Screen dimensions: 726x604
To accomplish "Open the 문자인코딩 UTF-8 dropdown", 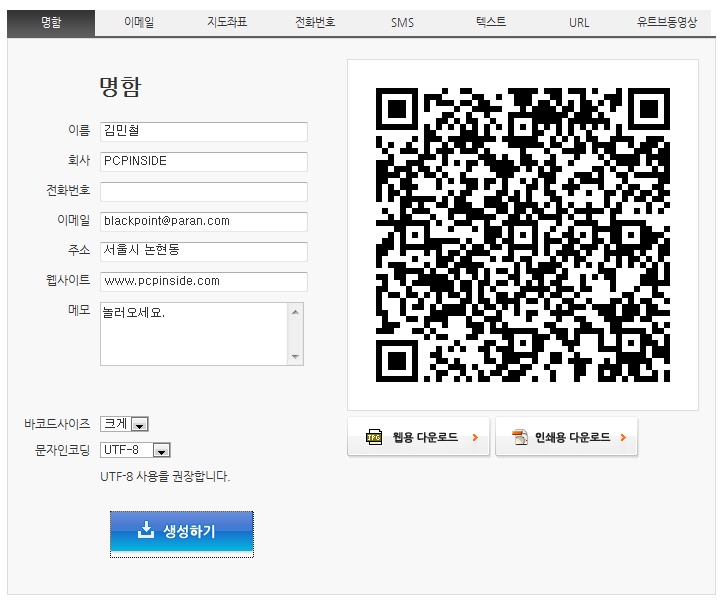I will [135, 450].
